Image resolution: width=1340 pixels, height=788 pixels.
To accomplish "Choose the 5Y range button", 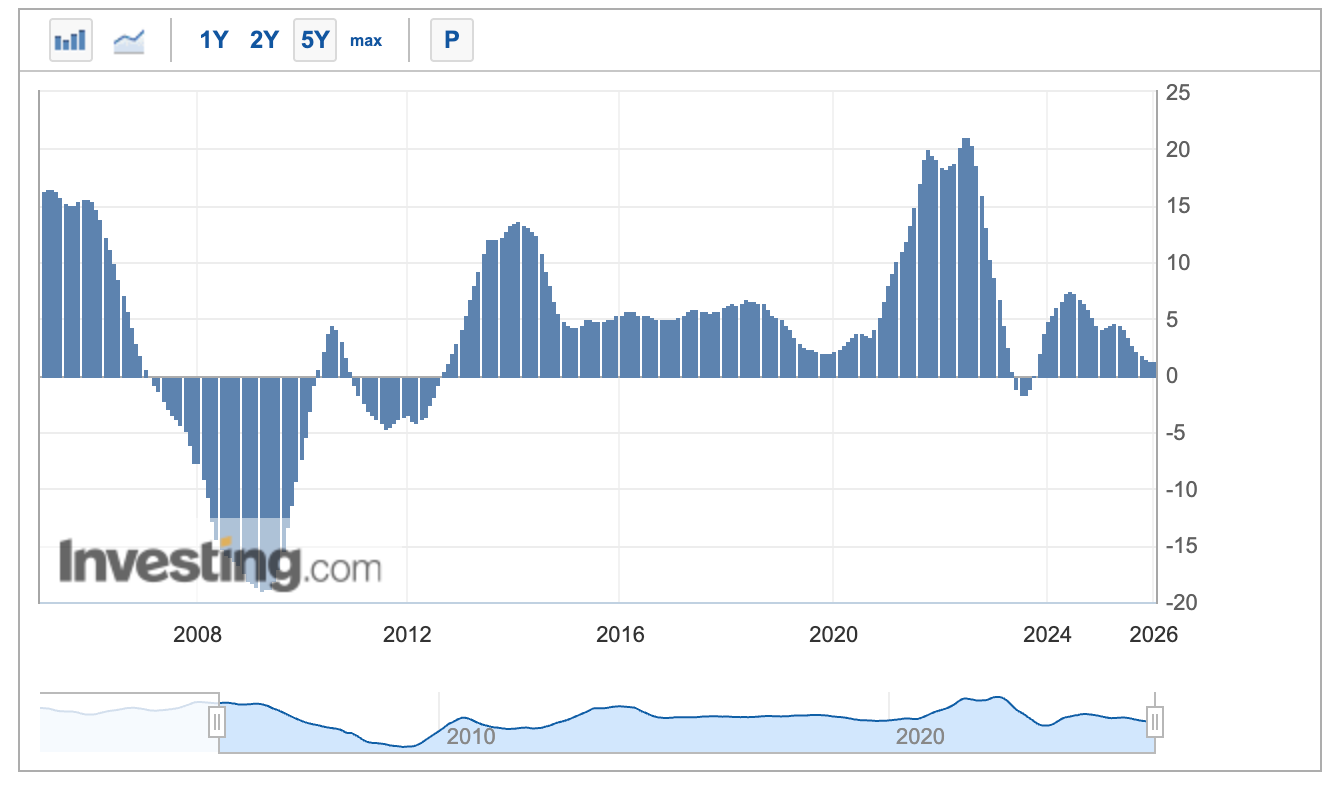I will point(315,41).
